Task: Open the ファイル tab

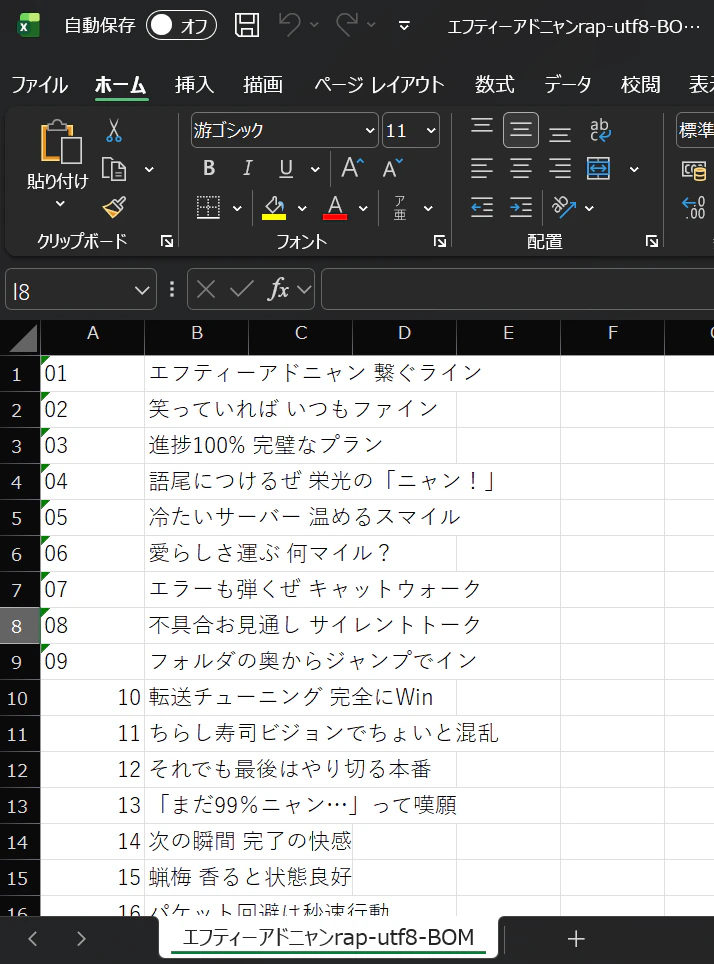Action: point(39,84)
